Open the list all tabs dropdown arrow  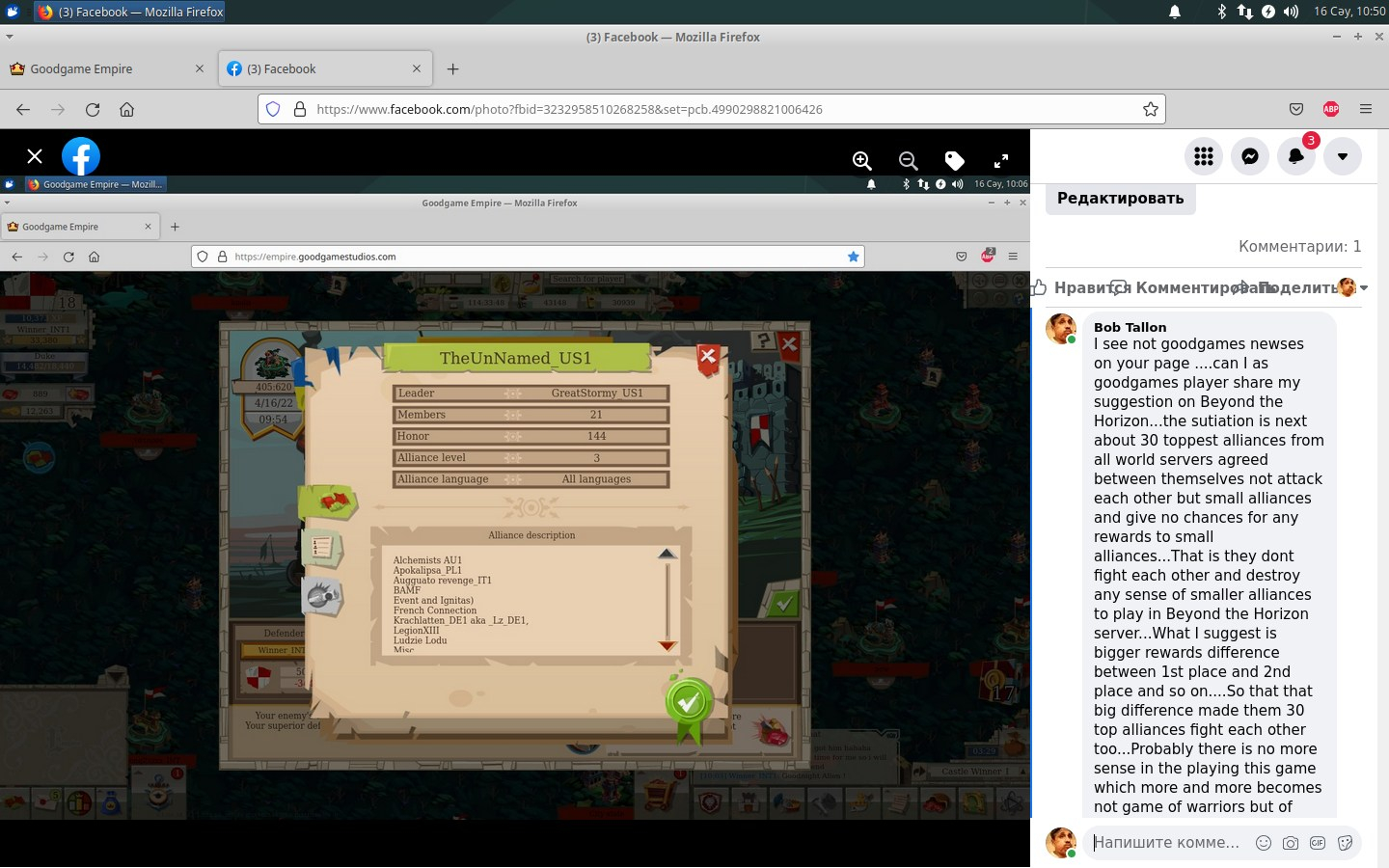point(10,37)
